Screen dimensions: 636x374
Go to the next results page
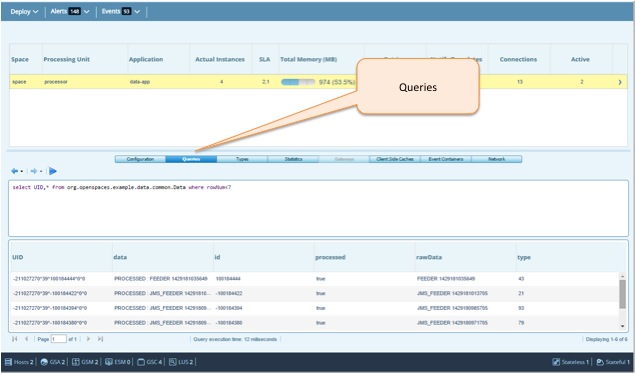[x=88, y=339]
